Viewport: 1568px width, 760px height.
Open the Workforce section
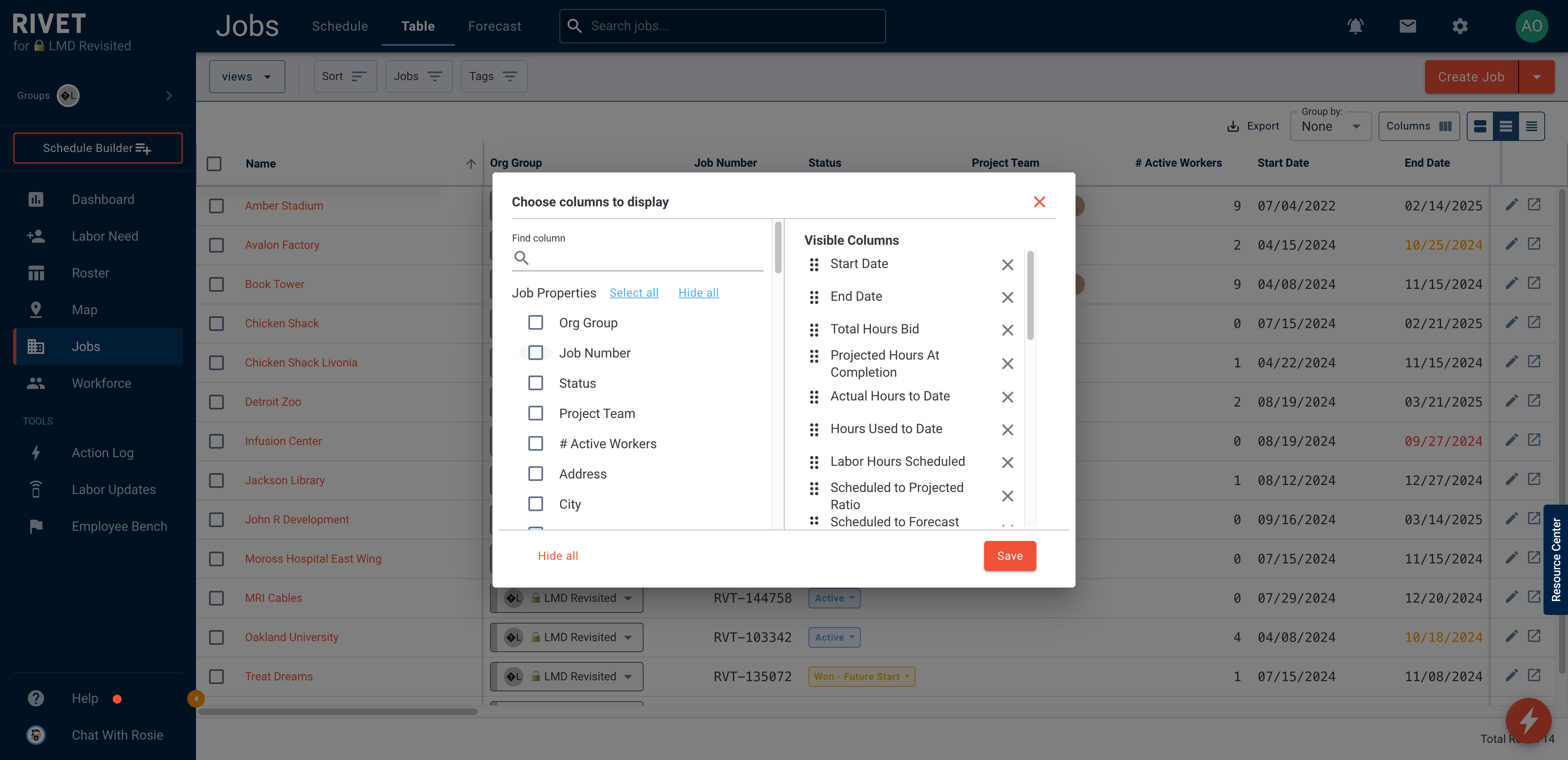tap(101, 382)
